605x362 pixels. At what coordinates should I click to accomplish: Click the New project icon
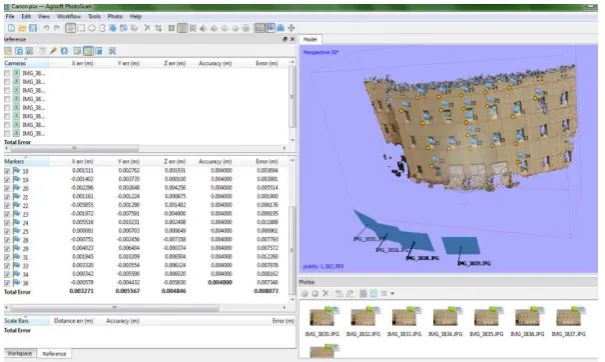12,28
